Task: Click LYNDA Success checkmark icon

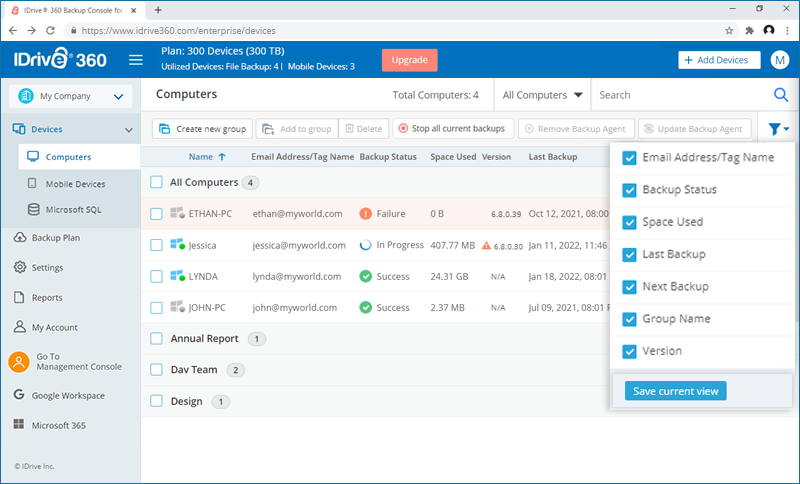Action: (x=365, y=276)
